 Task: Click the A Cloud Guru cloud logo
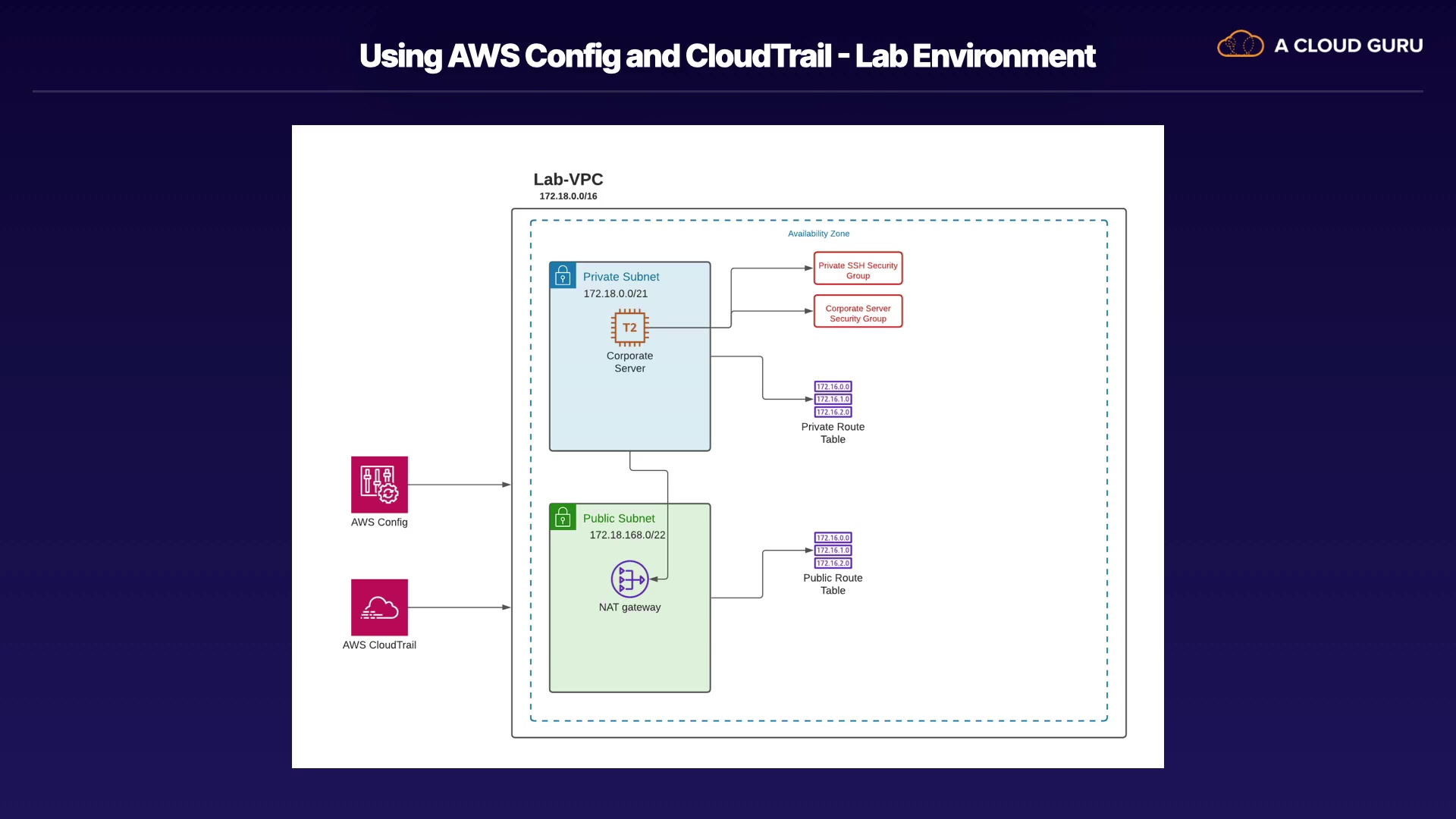(1240, 45)
